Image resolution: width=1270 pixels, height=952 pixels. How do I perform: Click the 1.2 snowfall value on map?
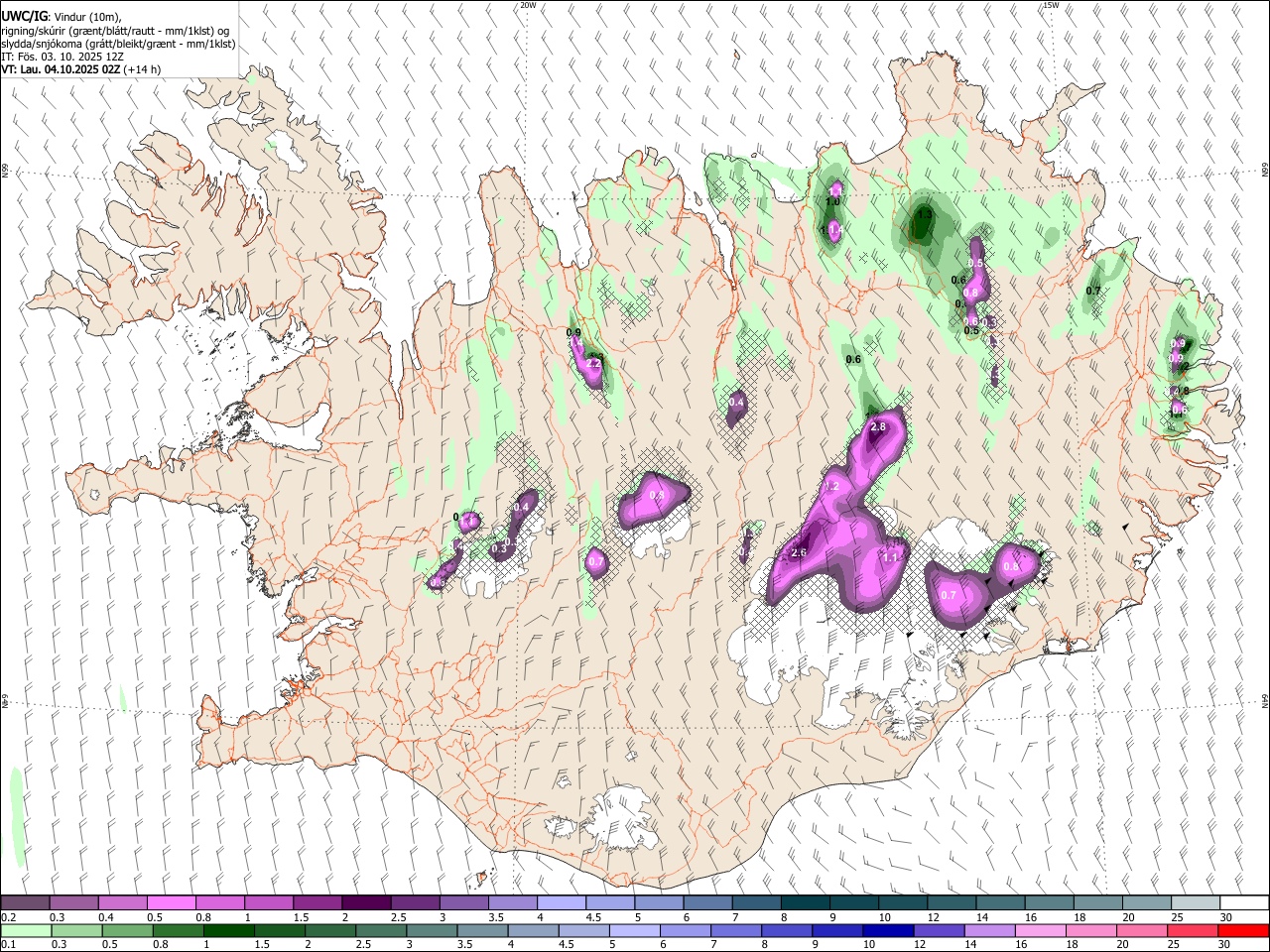tap(831, 487)
